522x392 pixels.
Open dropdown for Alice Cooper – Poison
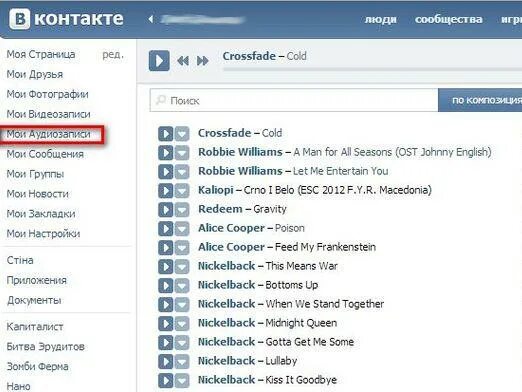(182, 229)
